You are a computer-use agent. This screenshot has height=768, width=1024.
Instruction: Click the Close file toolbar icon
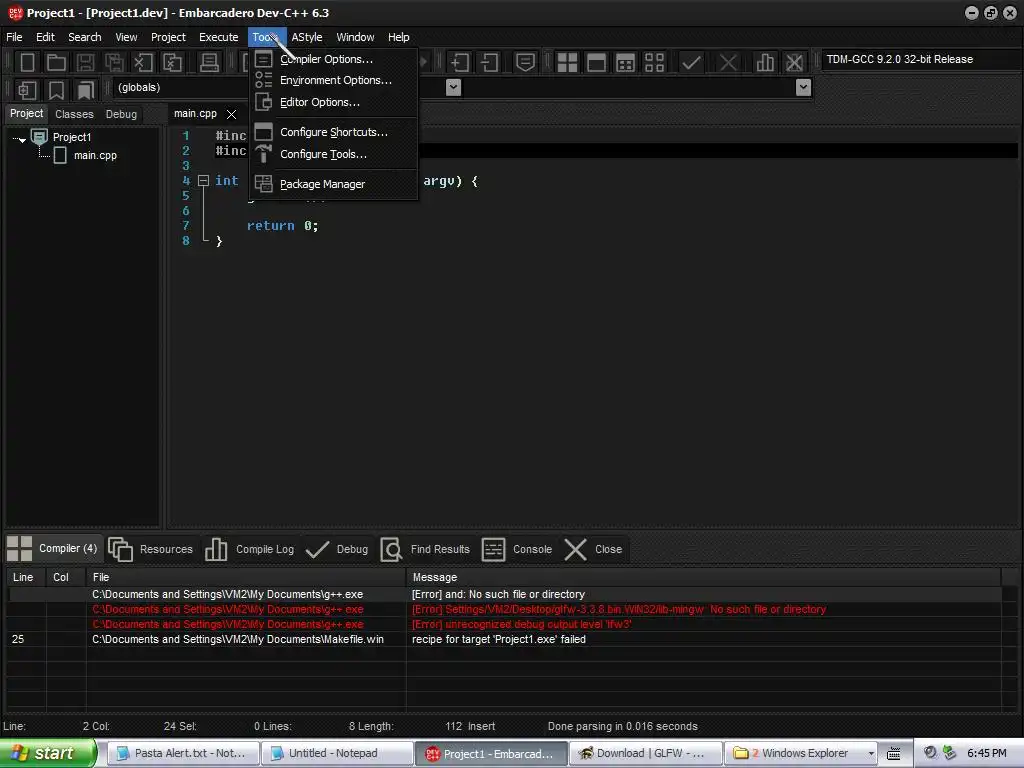143,63
